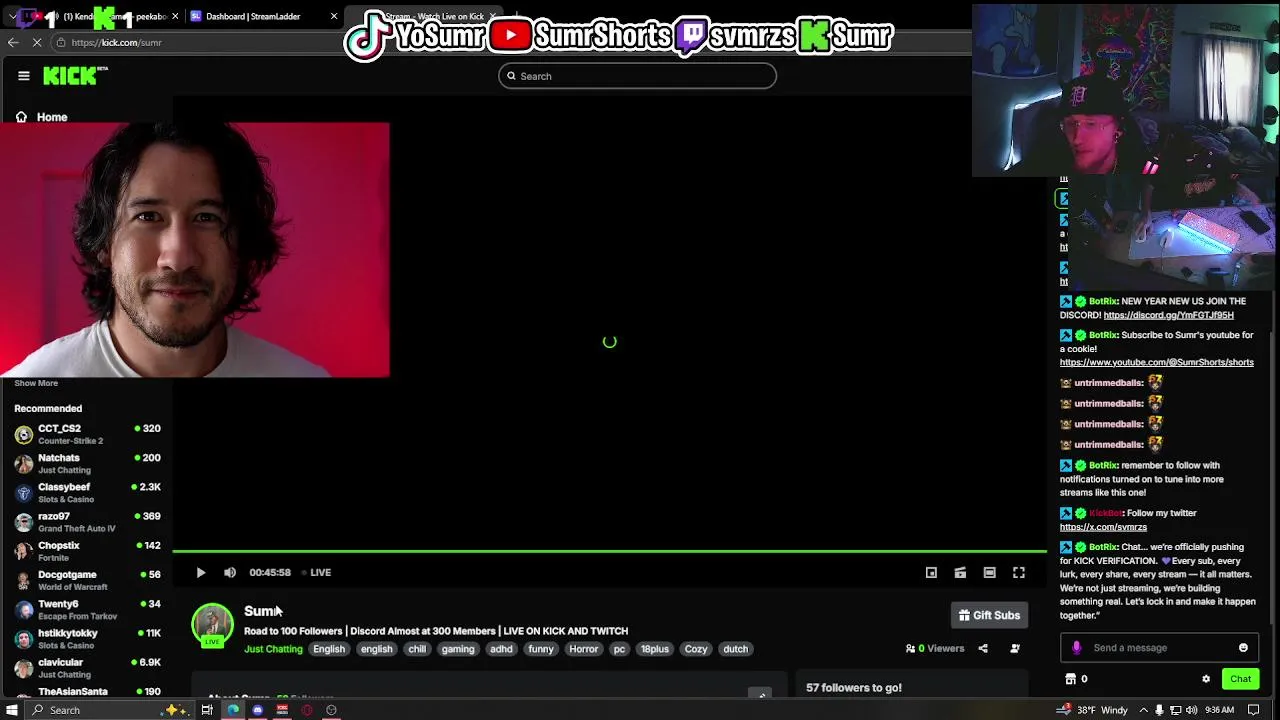
Task: Click the purple chat identity icon
Action: tap(1076, 648)
